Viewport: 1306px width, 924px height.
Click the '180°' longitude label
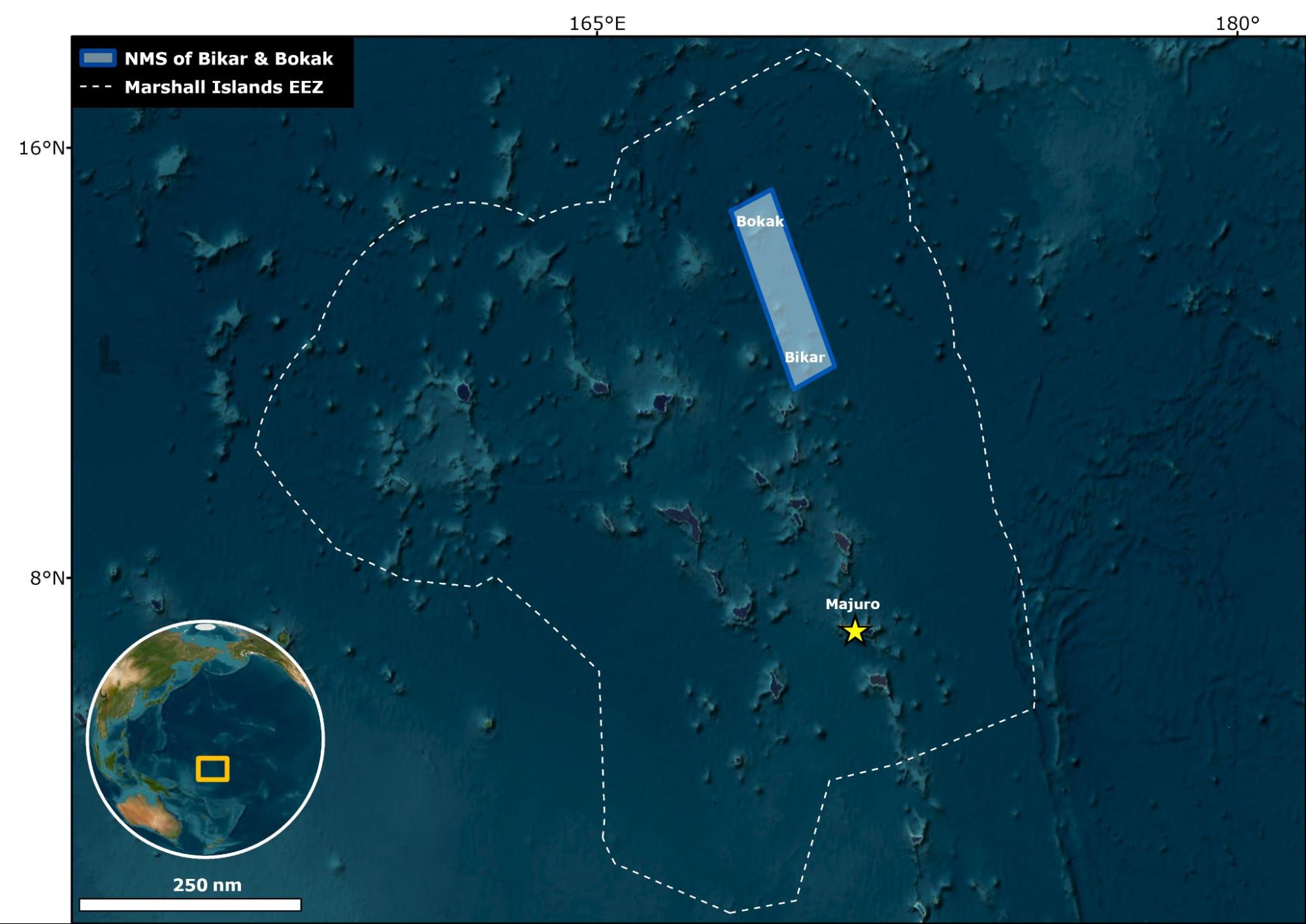click(1237, 24)
